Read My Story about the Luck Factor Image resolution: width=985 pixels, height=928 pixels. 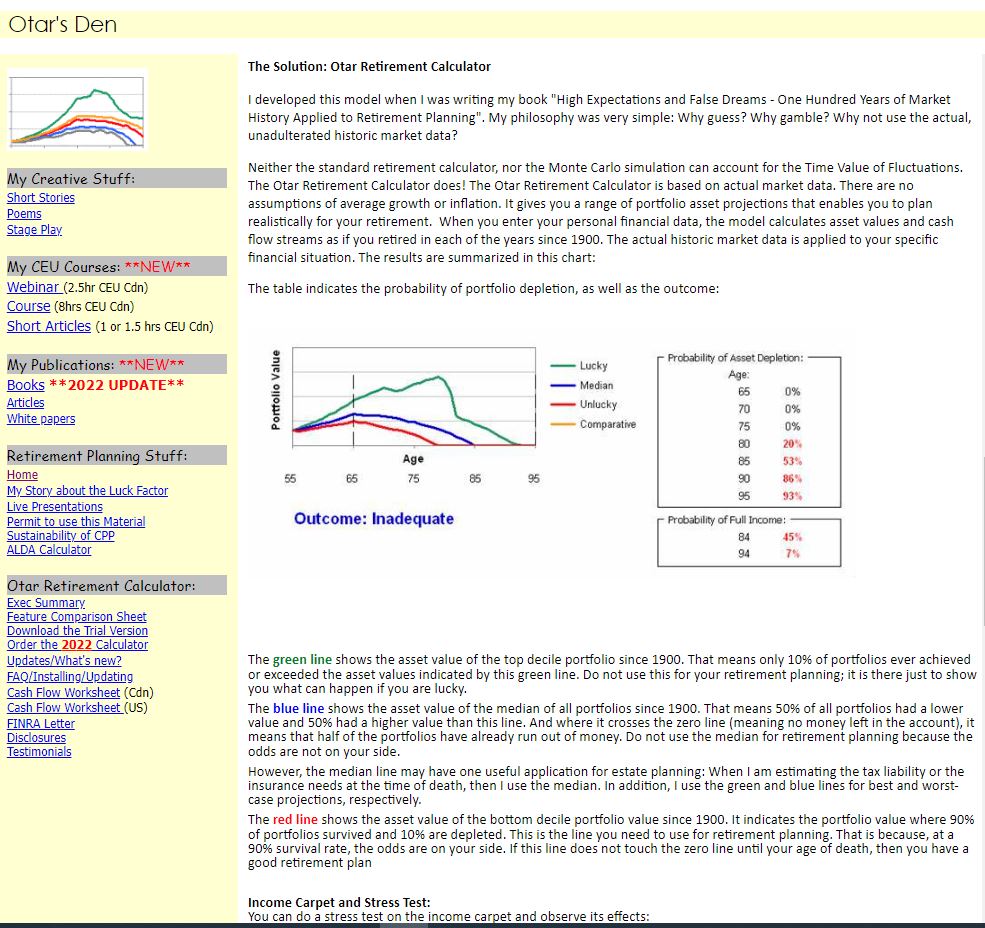[87, 491]
